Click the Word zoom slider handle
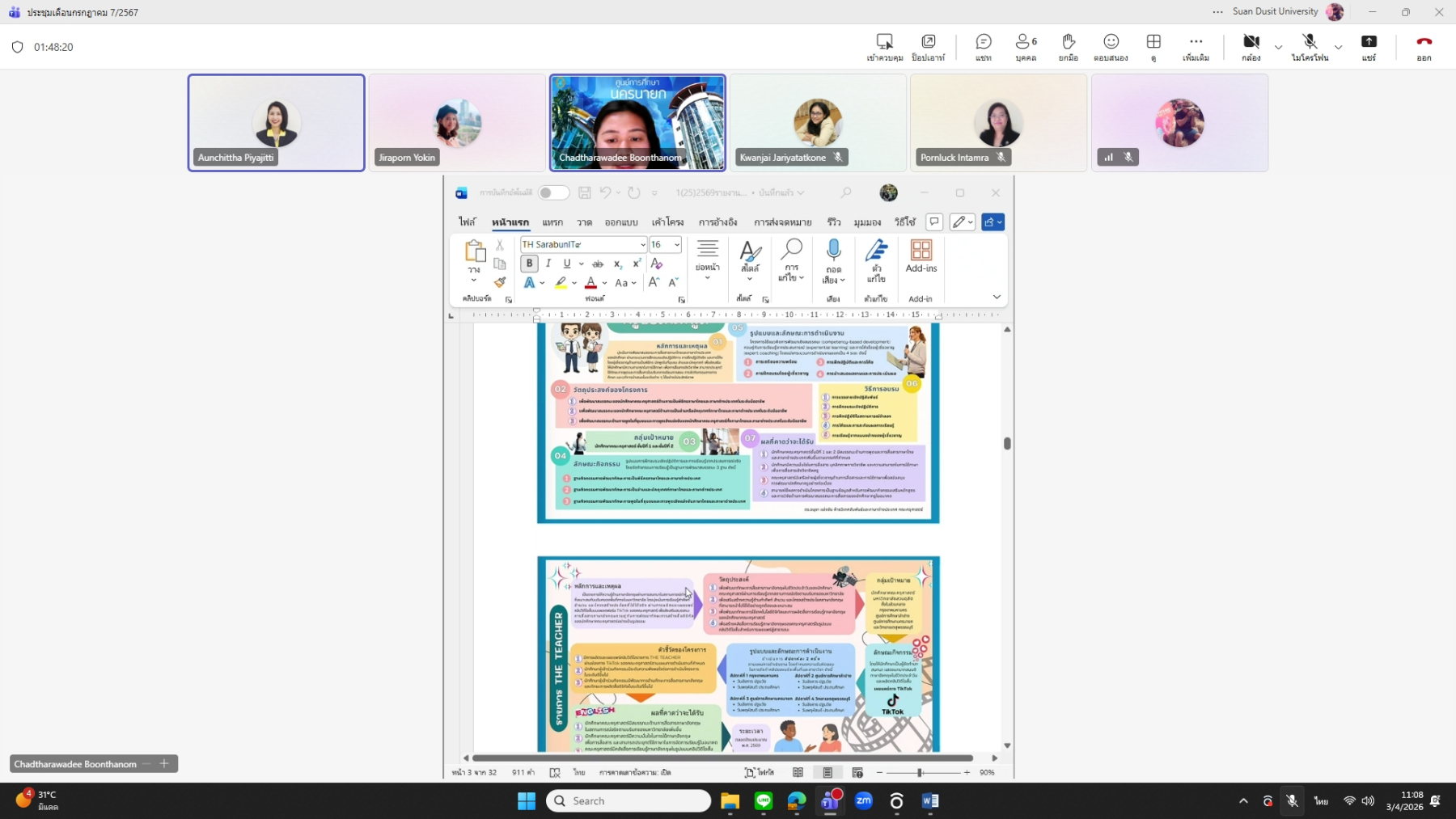The height and width of the screenshot is (819, 1456). [x=920, y=773]
